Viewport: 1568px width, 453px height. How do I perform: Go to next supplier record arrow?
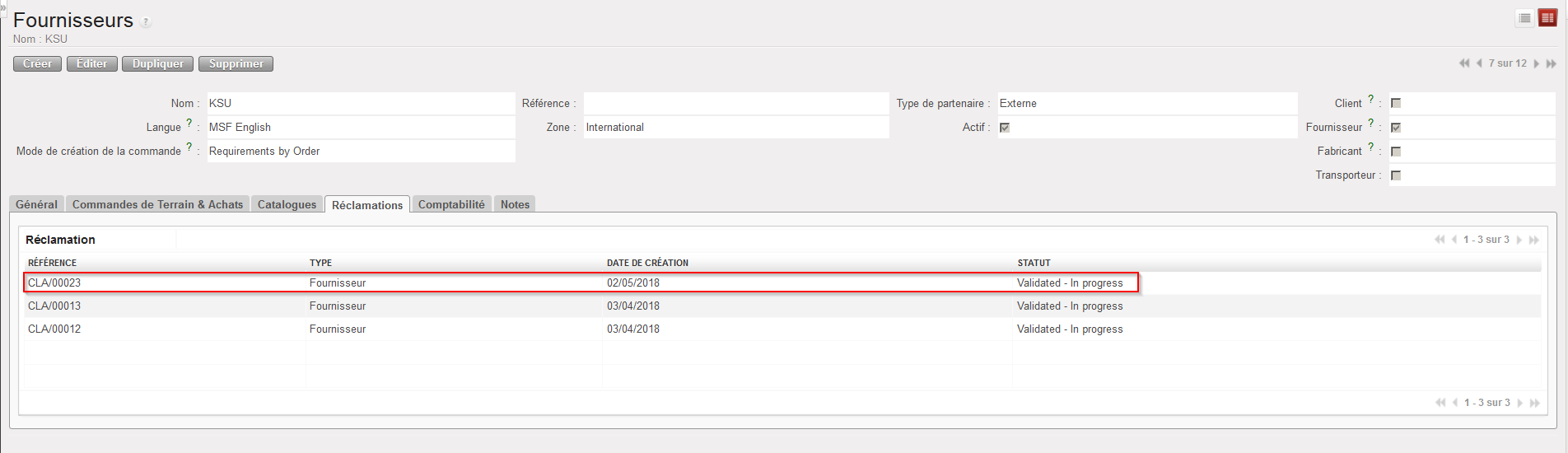1537,63
